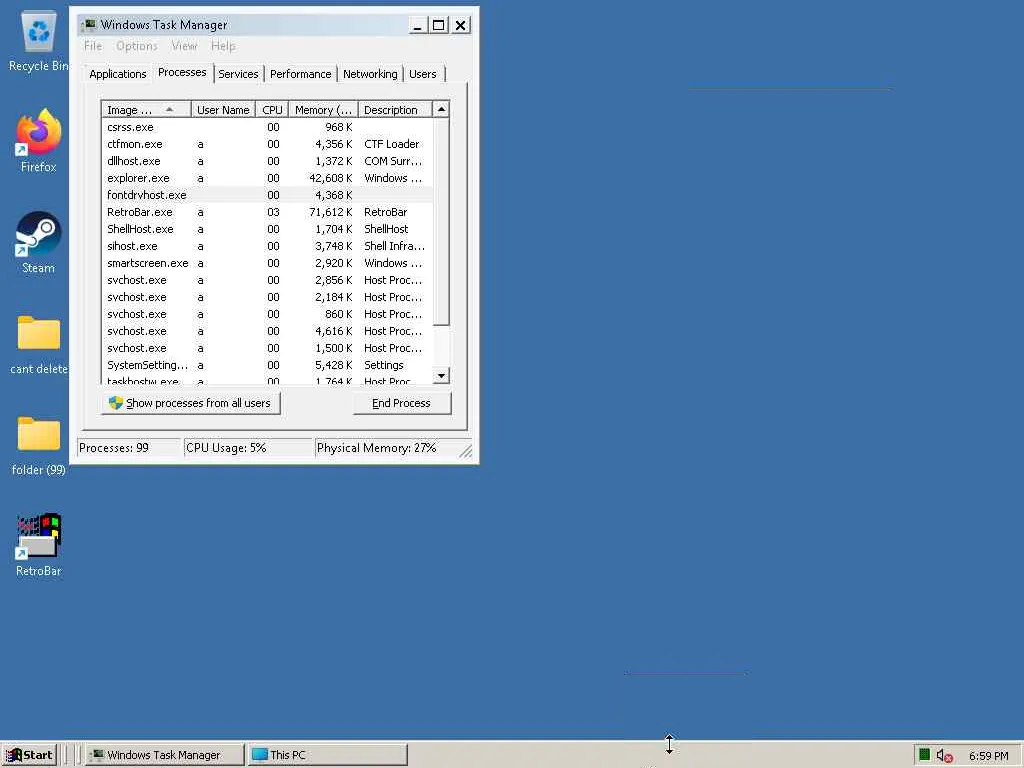Click the green Task Manager tray icon
1024x768 pixels.
pyautogui.click(x=924, y=755)
